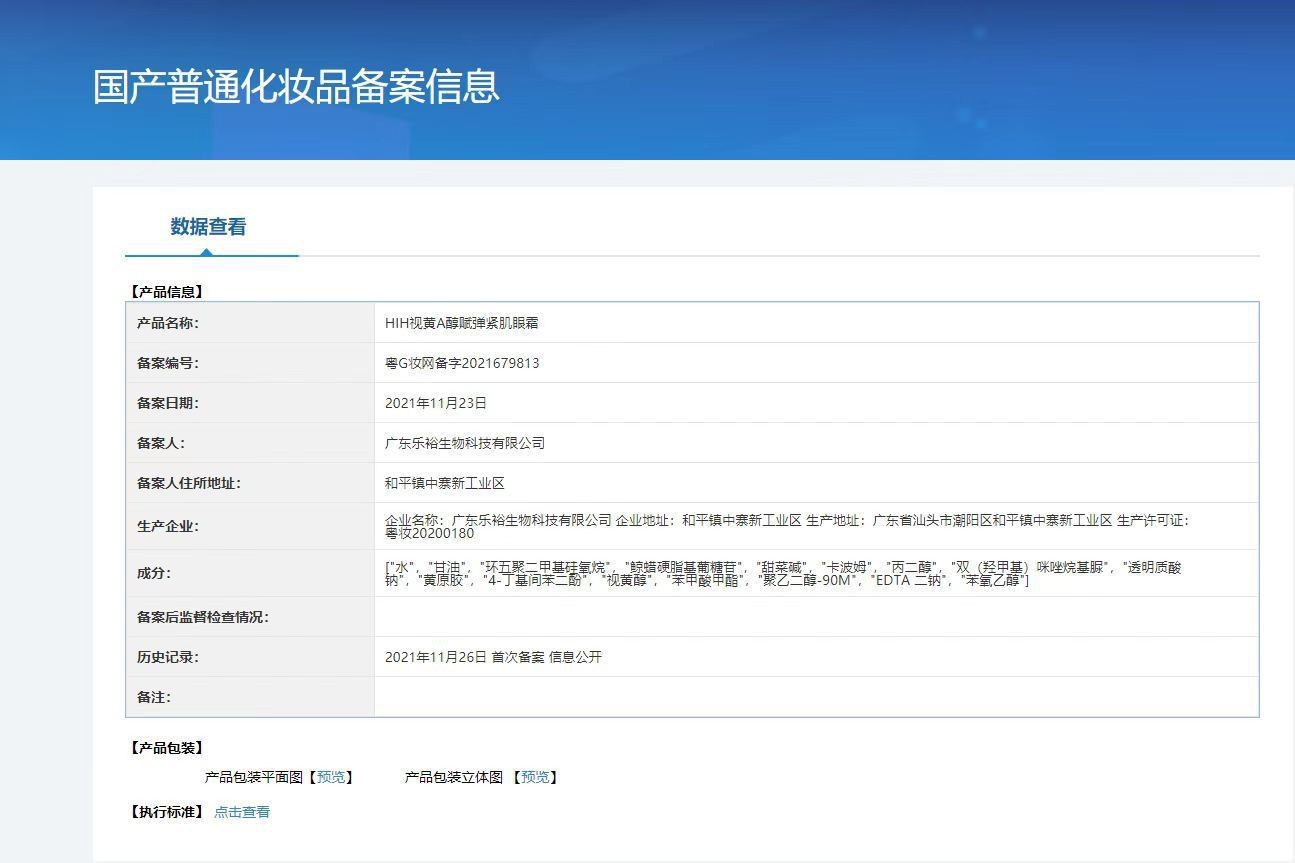1295x863 pixels.
Task: Click the 产品名称 row label
Action: (168, 323)
